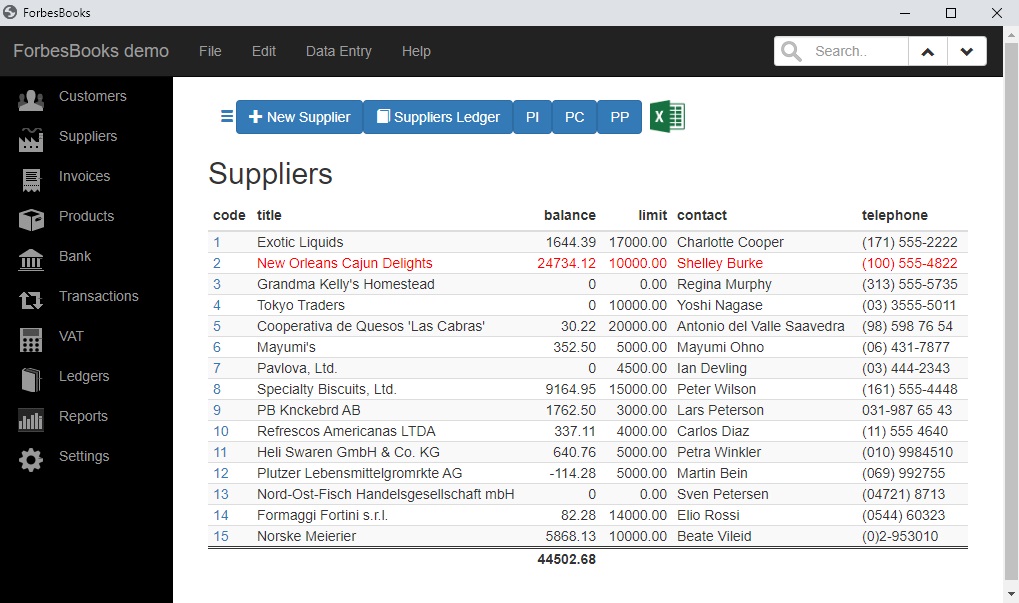Go to next search result arrow
1019x603 pixels.
(966, 51)
